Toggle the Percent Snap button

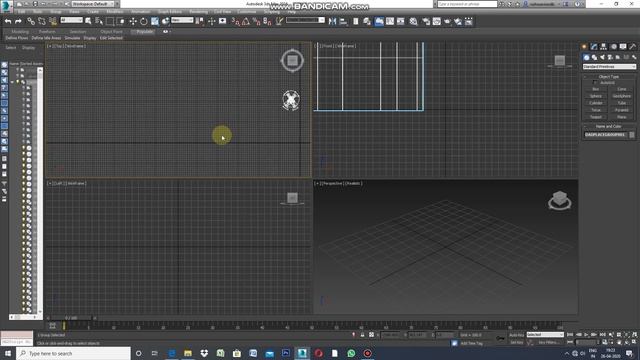(257, 21)
